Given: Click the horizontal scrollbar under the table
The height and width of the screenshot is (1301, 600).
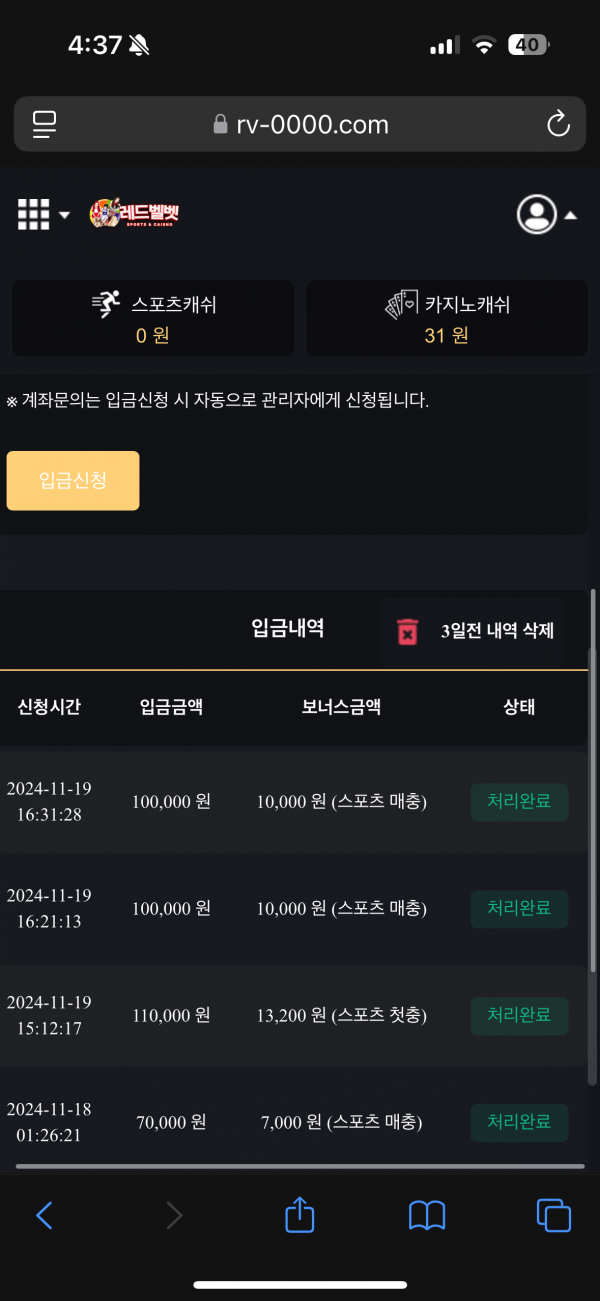Looking at the screenshot, I should tap(300, 1166).
